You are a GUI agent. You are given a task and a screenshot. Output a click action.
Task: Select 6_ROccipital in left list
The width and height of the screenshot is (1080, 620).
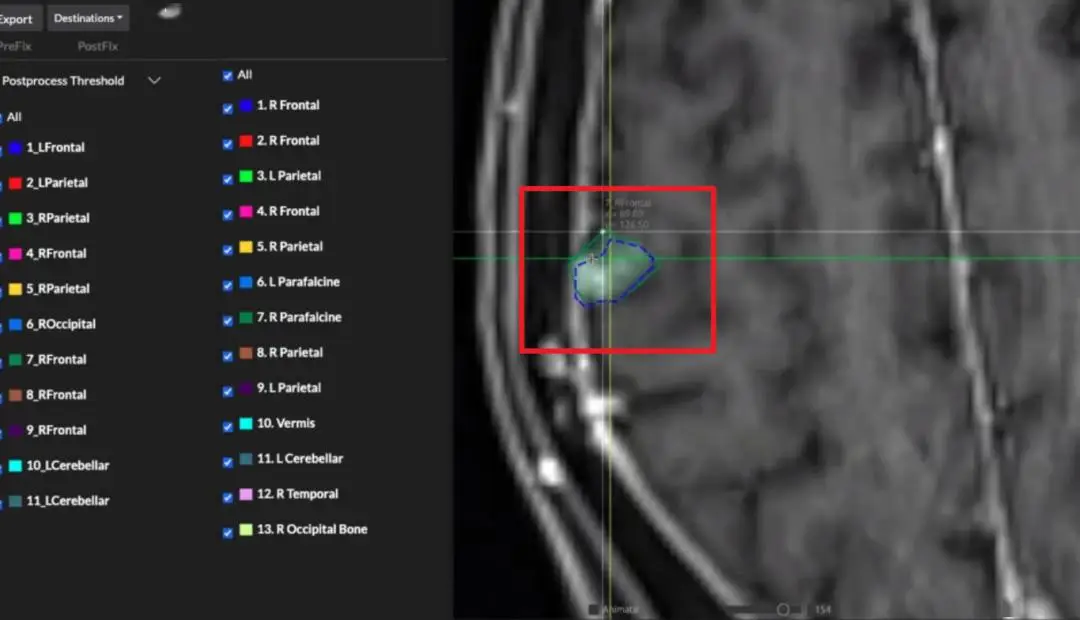coord(61,324)
